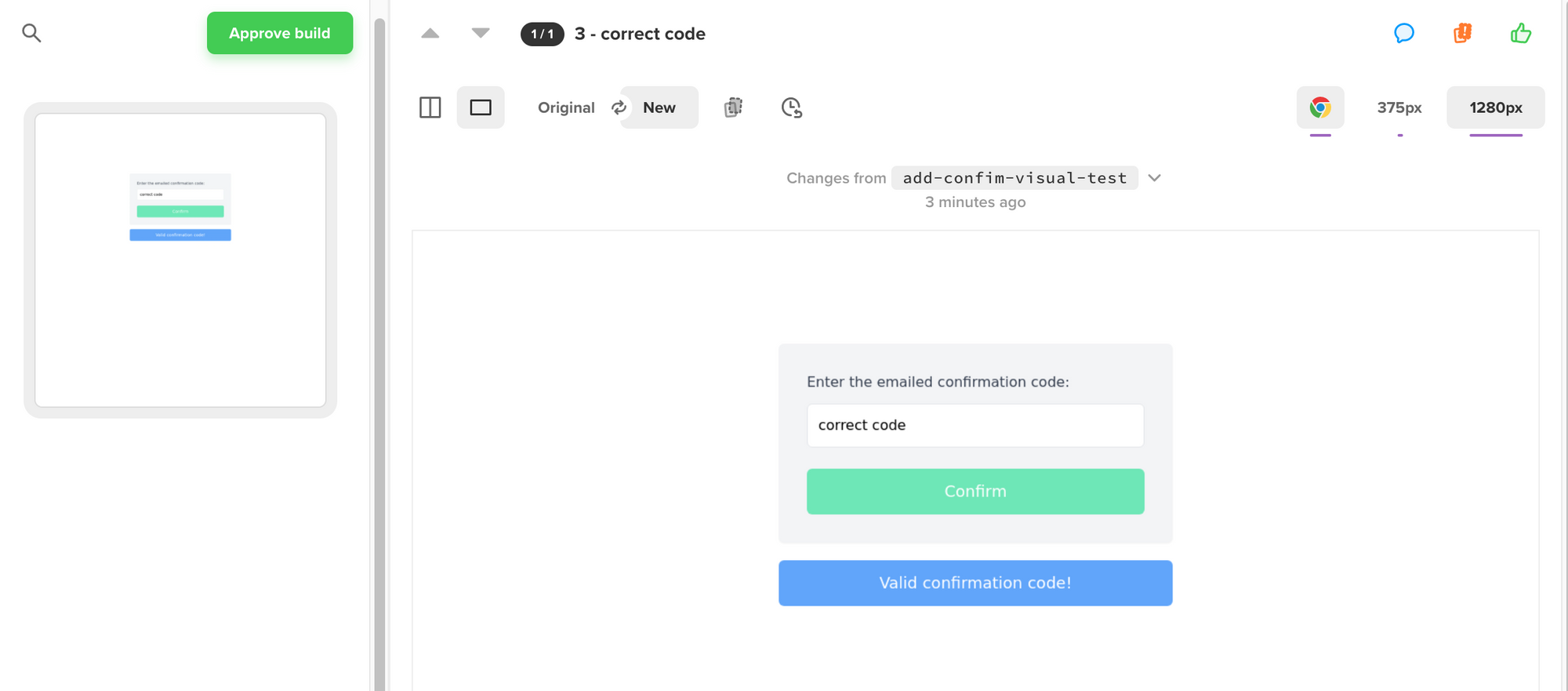This screenshot has height=691, width=1568.
Task: Go to next snapshot down arrow
Action: coord(481,33)
